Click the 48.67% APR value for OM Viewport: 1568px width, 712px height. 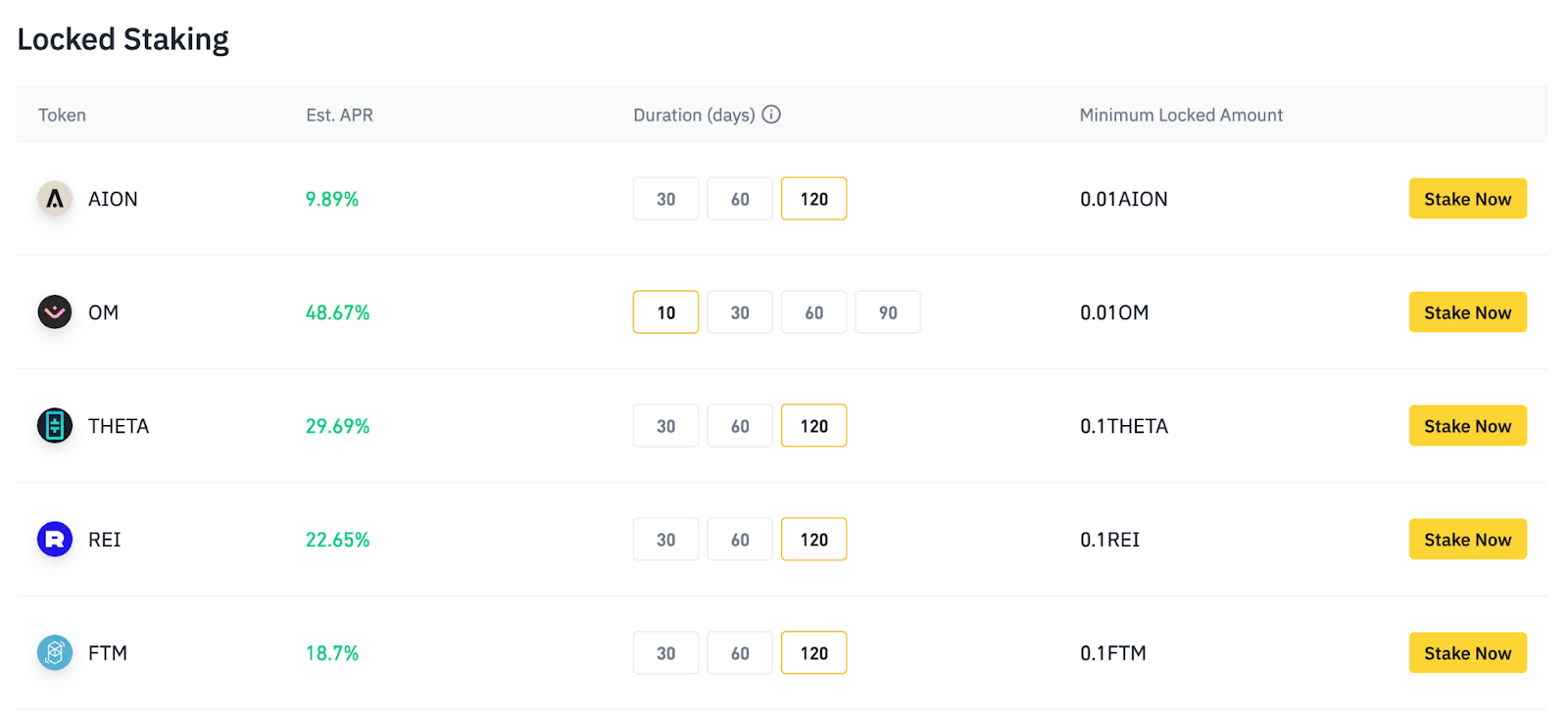337,312
